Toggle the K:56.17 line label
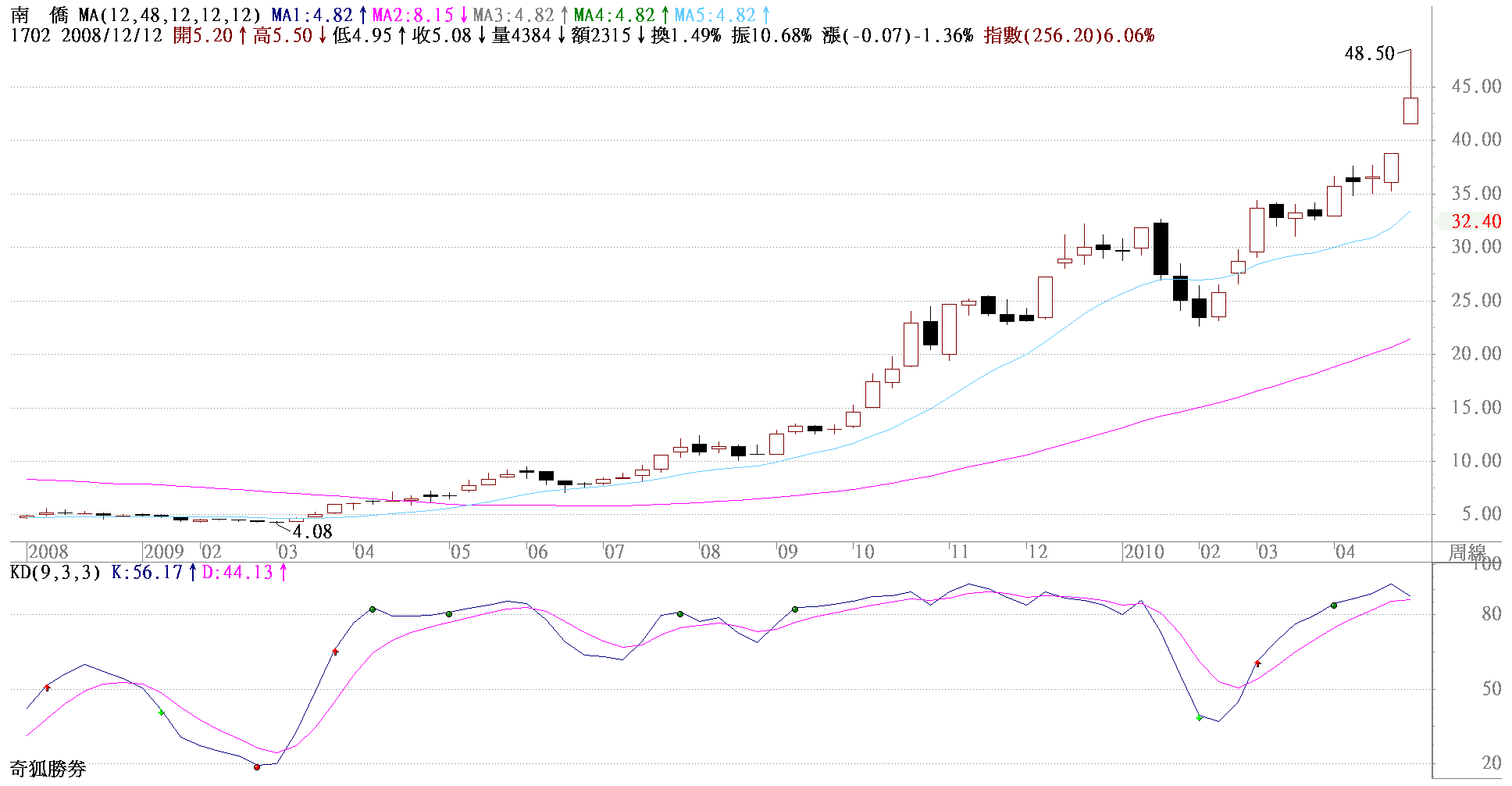The height and width of the screenshot is (786, 1512). pos(147,573)
